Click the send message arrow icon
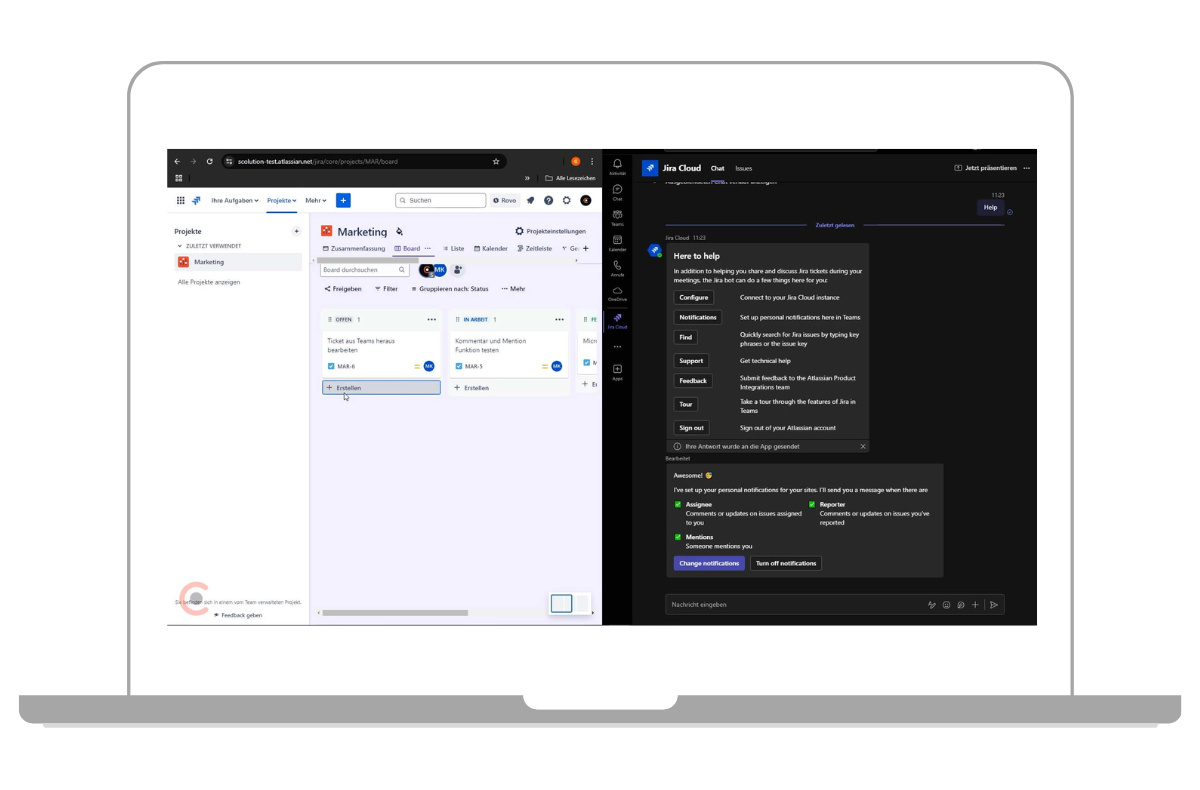Image resolution: width=1200 pixels, height=790 pixels. 993,604
